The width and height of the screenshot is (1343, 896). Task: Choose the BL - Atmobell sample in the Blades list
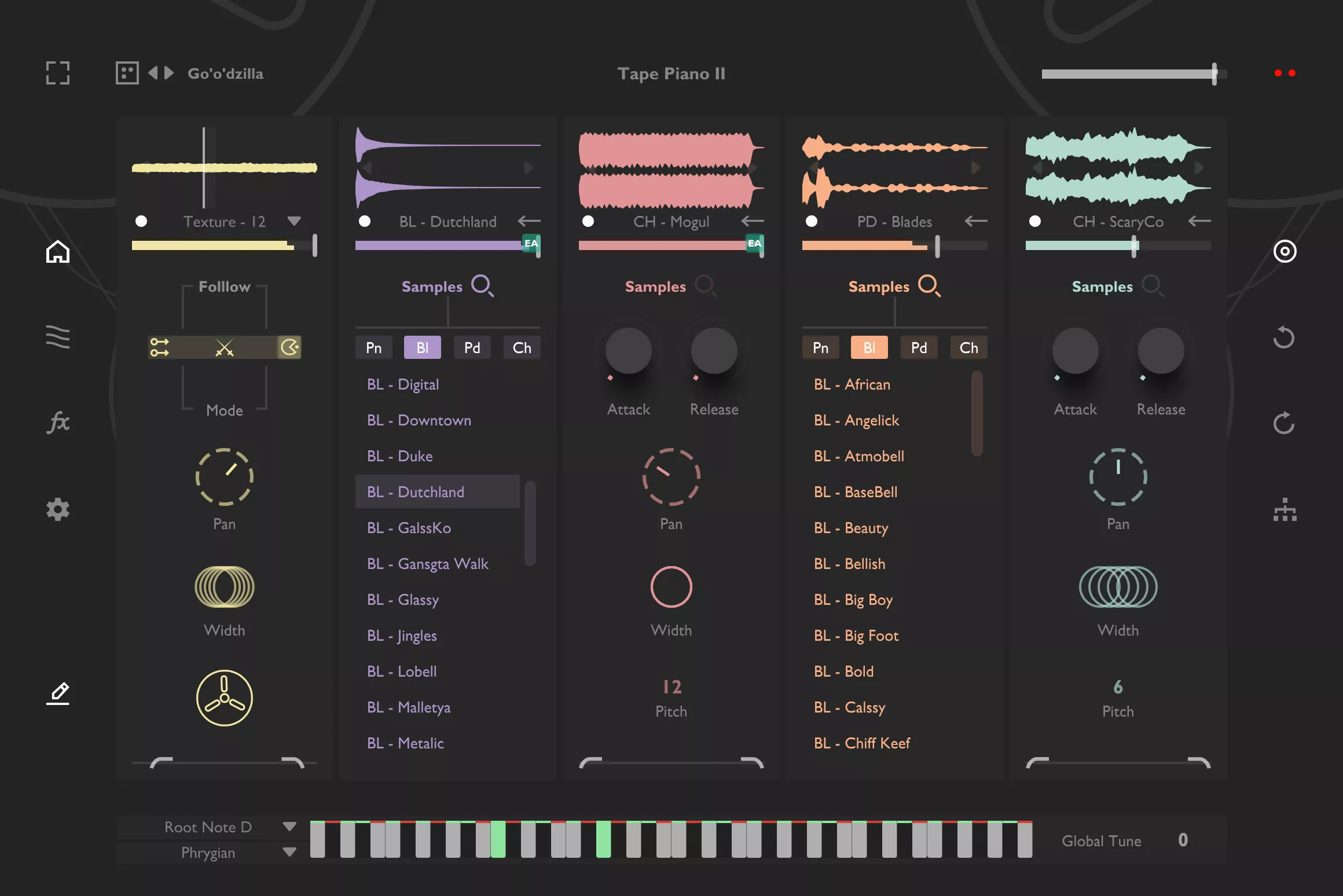[x=859, y=456]
